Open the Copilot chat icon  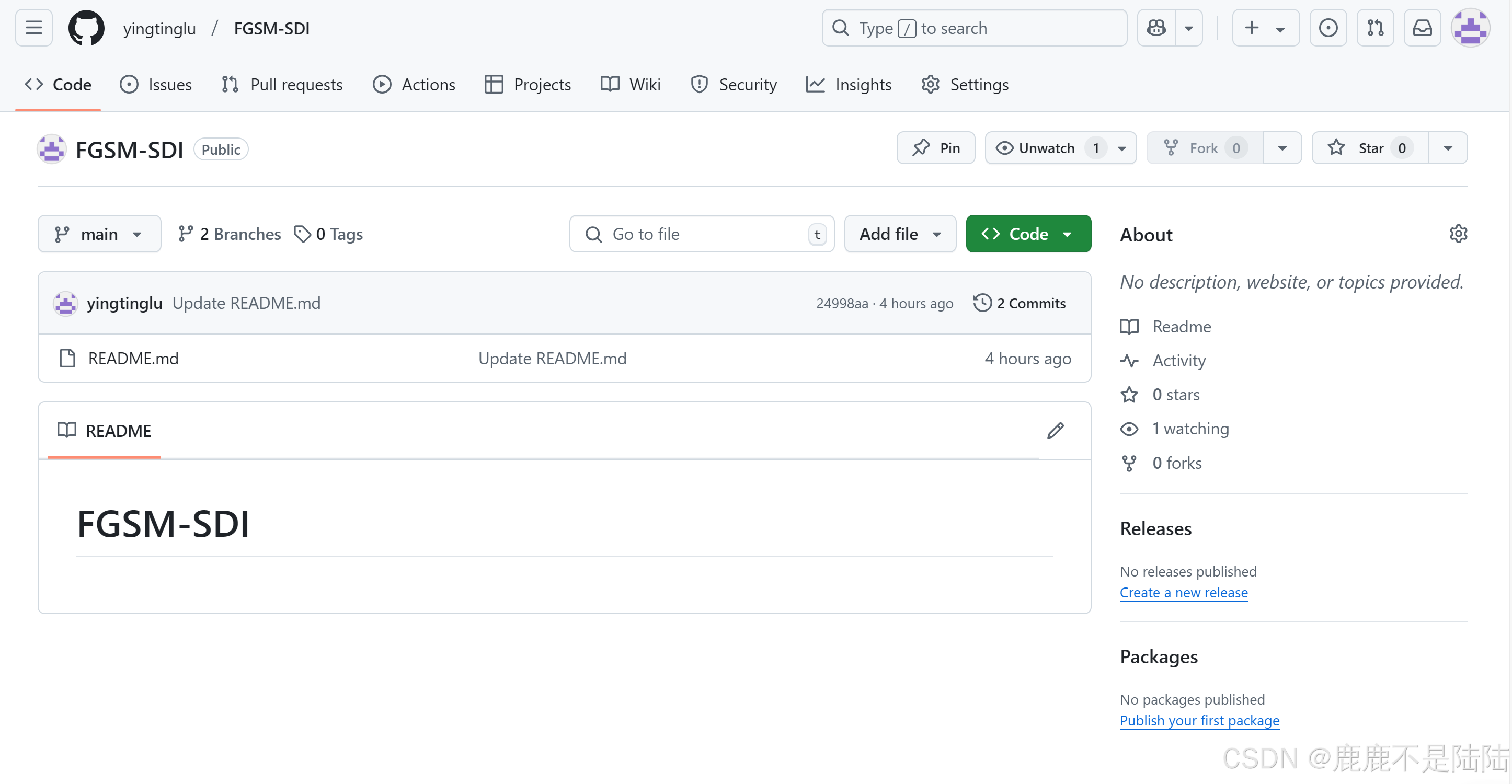click(x=1156, y=28)
